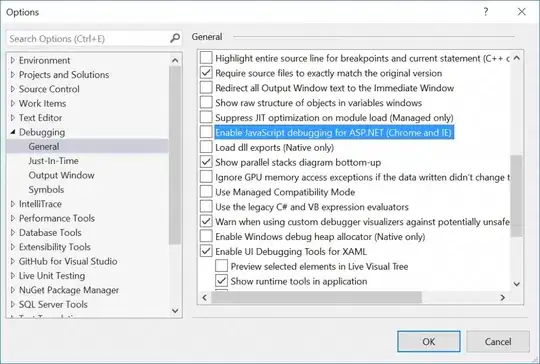Focus the Search Options input field

click(x=88, y=39)
